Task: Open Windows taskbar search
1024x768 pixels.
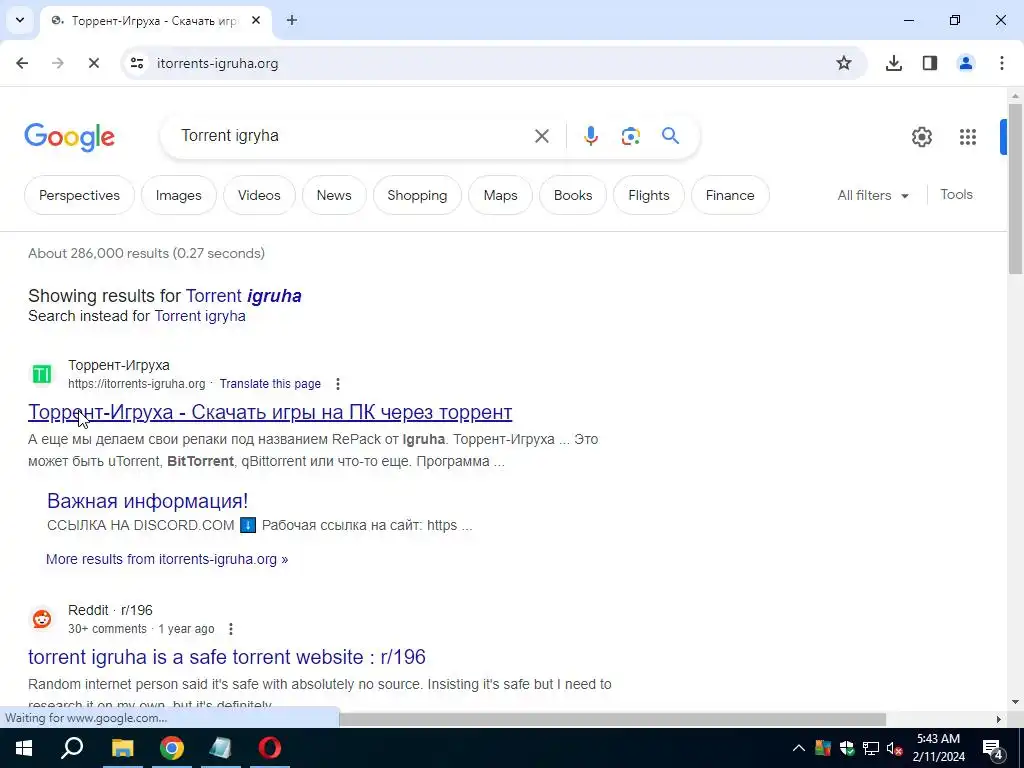Action: 72,748
